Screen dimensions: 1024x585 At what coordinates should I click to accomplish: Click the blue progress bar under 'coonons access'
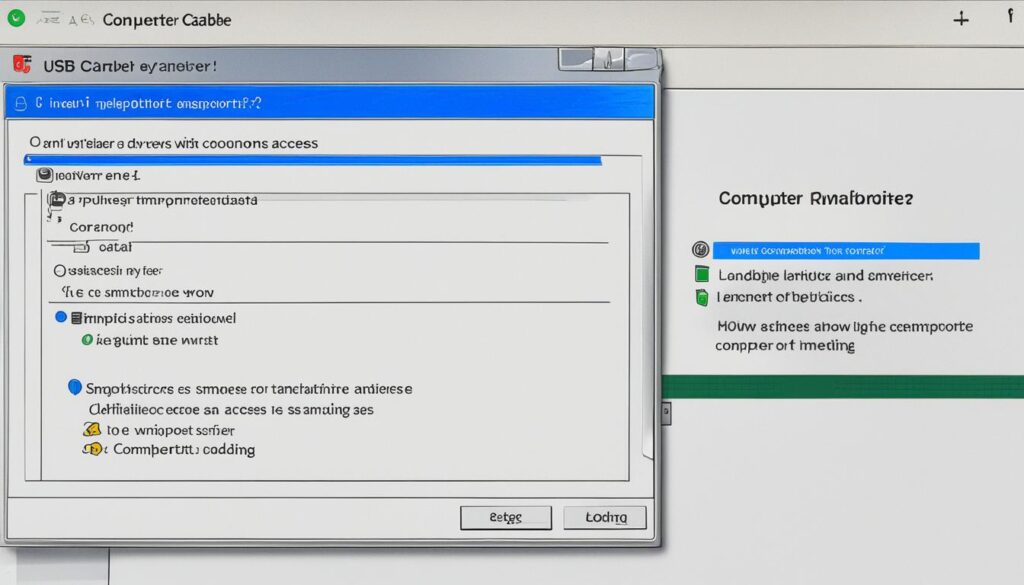click(312, 160)
